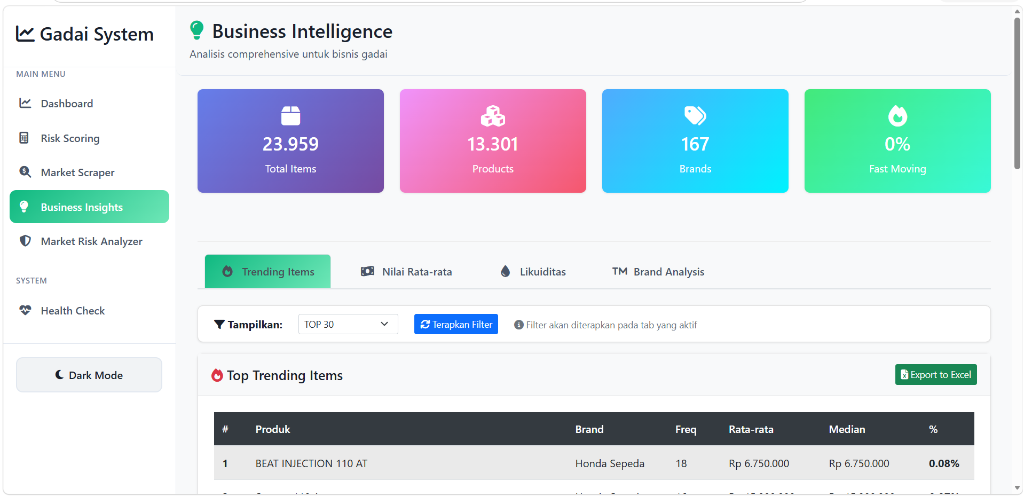Click the TM trademark icon on Brand Analysis tab
The height and width of the screenshot is (496, 1024).
click(x=620, y=271)
